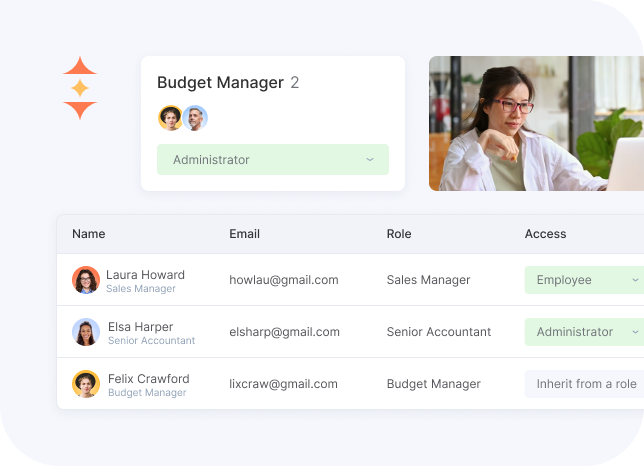Click Elsa Harper's profile avatar
Screen dimensions: 644x466
(86, 332)
